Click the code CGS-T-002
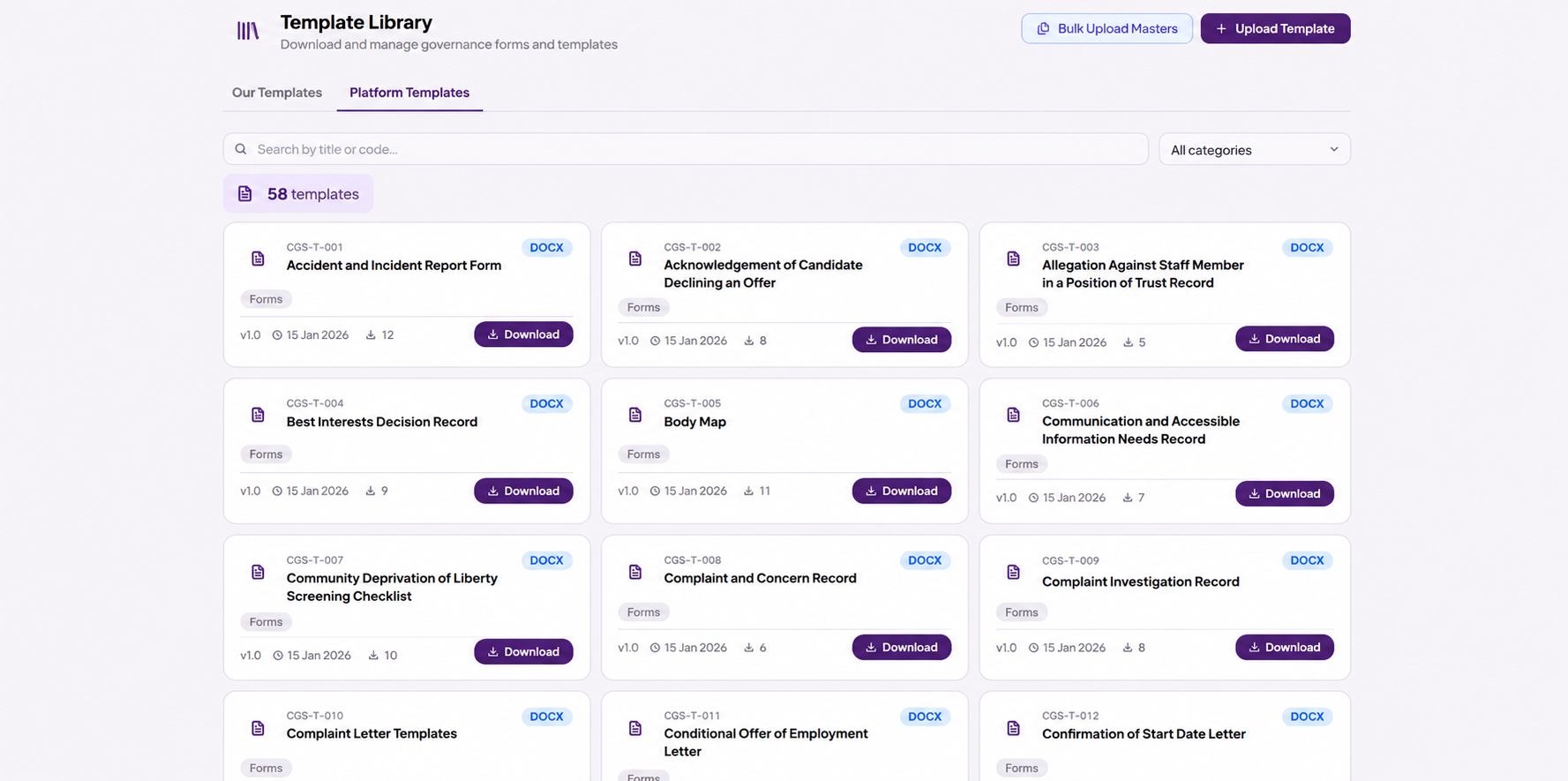 coord(692,247)
